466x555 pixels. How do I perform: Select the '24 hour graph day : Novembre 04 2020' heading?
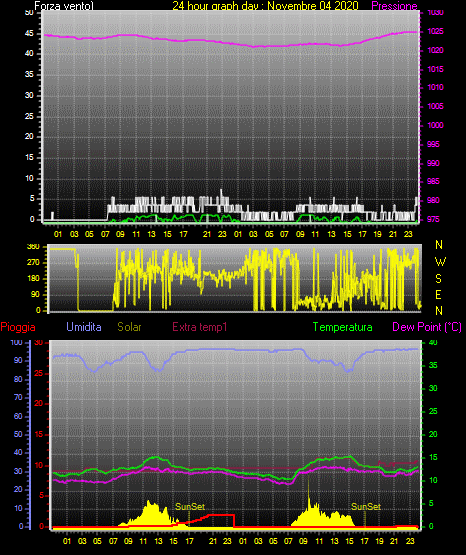click(265, 6)
